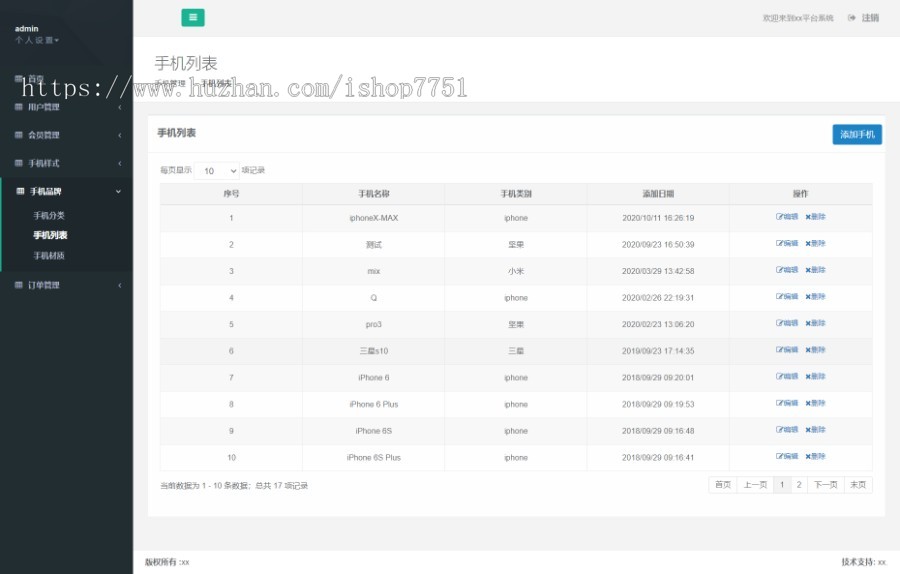Viewport: 900px width, 574px height.
Task: Delete the mix row
Action: 815,270
